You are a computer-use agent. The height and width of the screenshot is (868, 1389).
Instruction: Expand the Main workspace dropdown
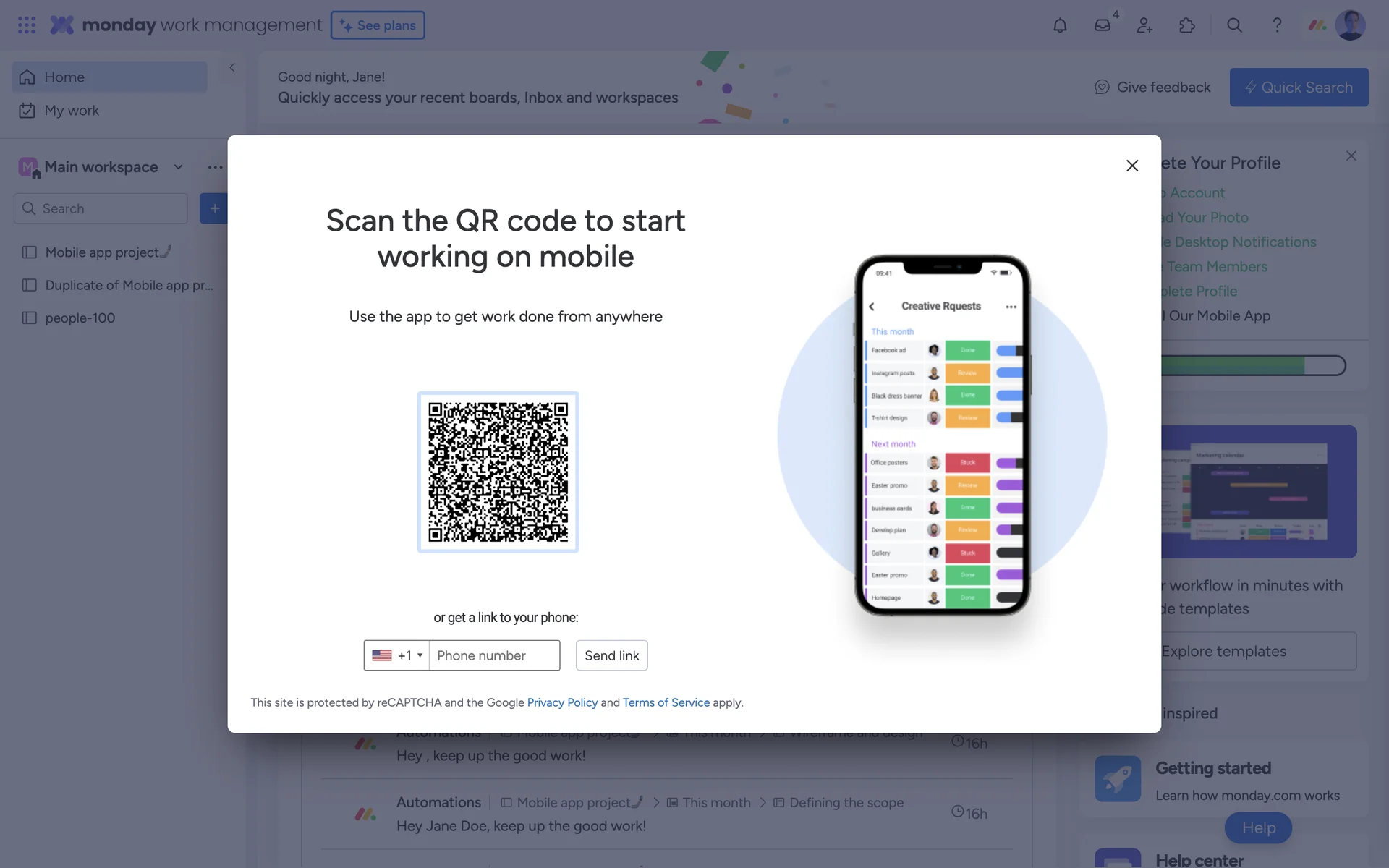178,167
